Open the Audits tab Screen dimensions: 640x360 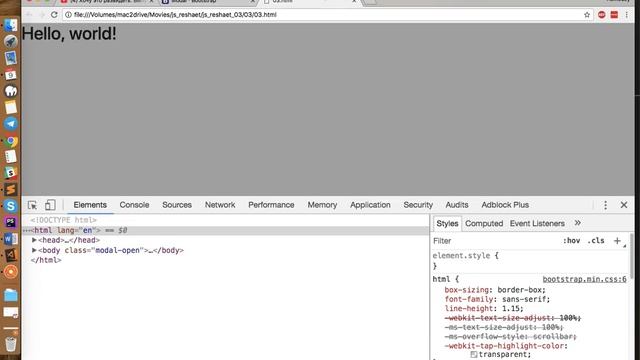point(457,205)
